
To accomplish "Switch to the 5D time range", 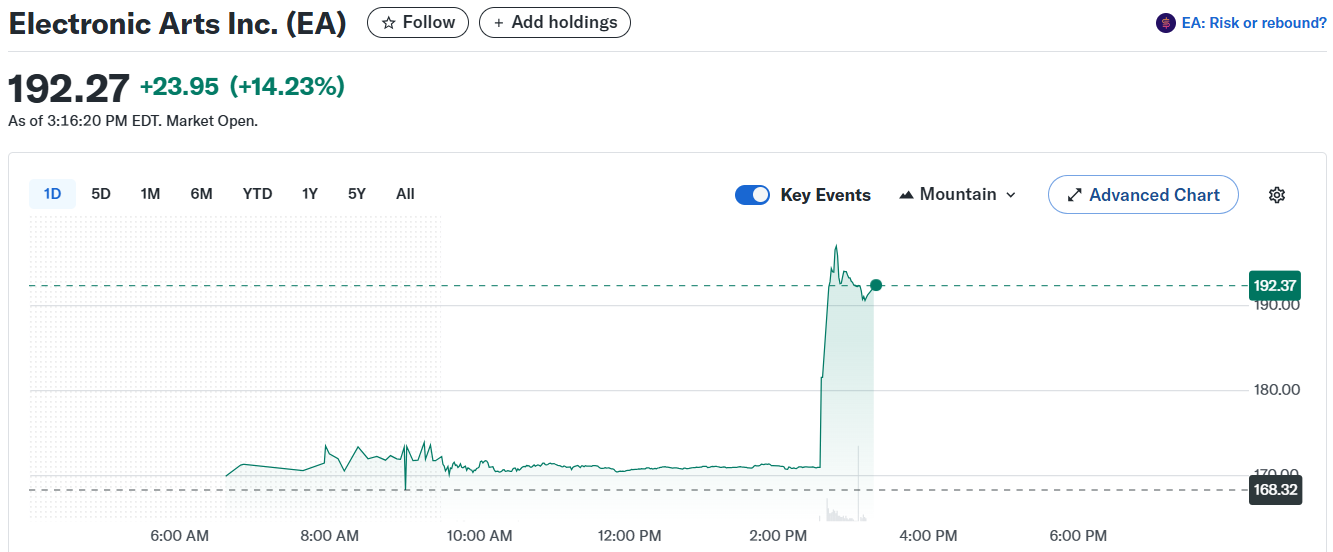I will pyautogui.click(x=101, y=194).
